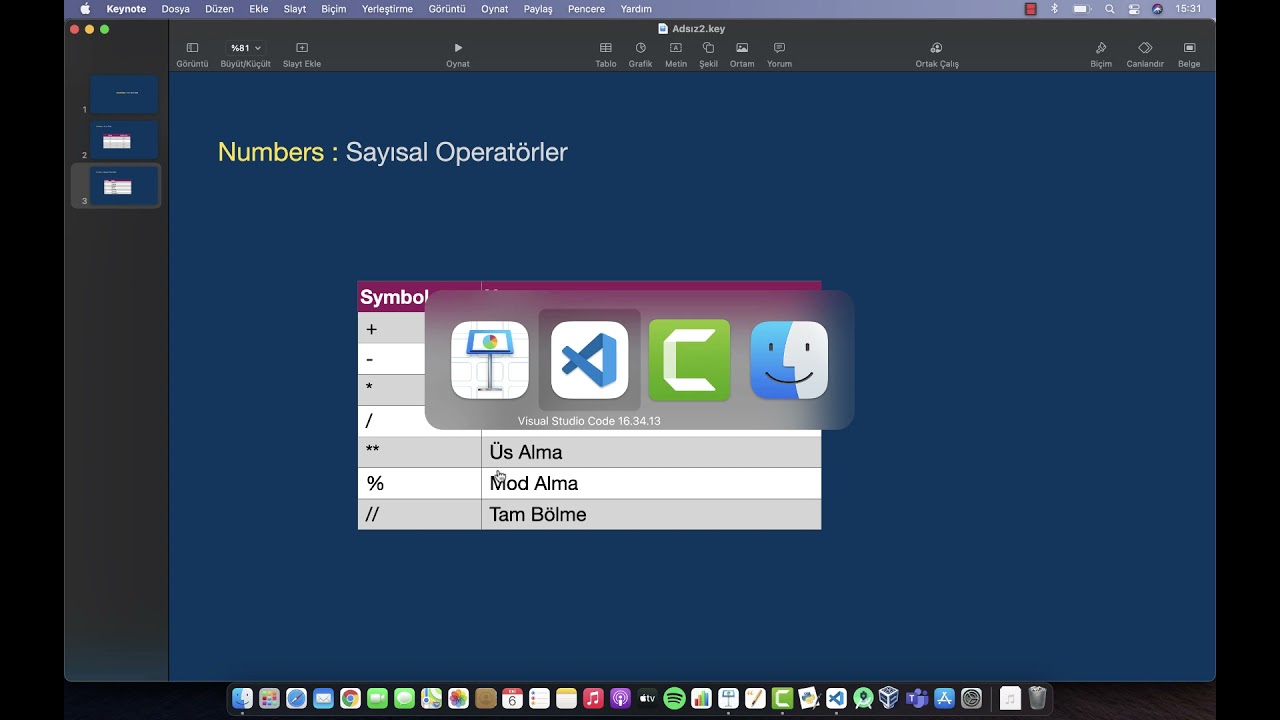Open the Görüntü view options toolbar button
Image resolution: width=1280 pixels, height=720 pixels.
tap(192, 54)
